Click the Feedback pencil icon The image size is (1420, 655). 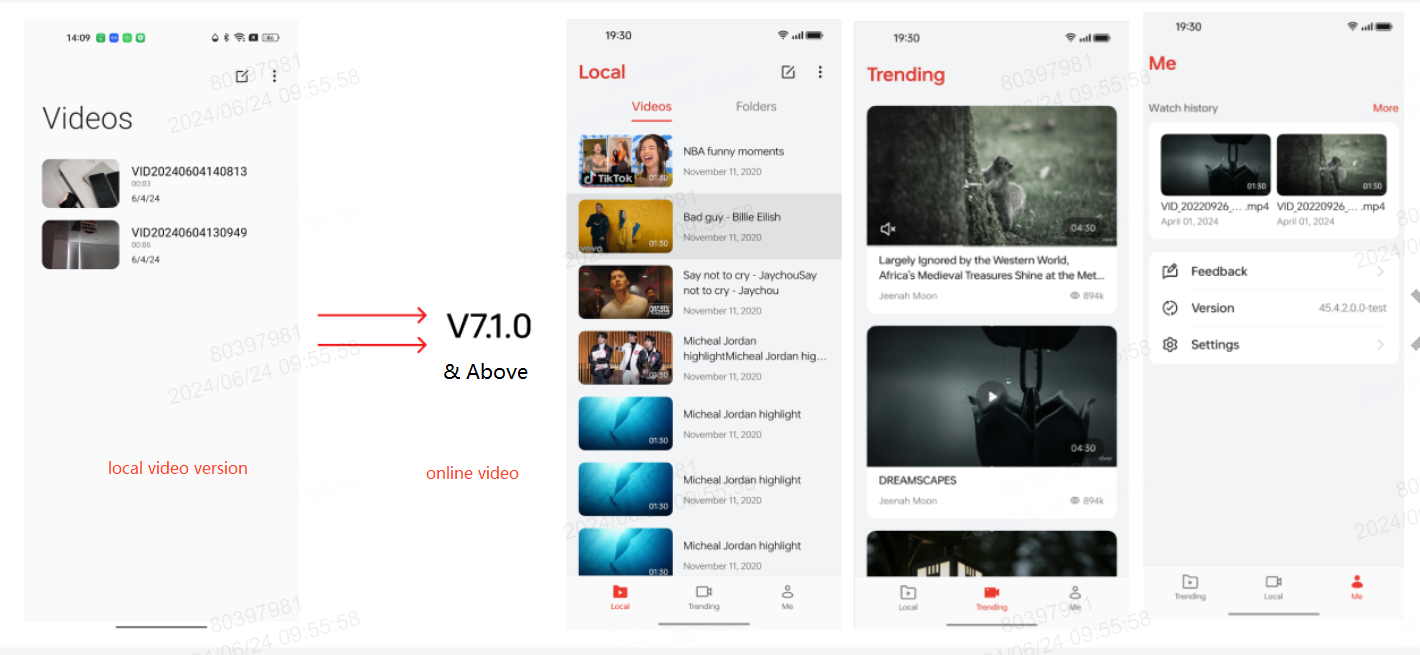(1170, 271)
